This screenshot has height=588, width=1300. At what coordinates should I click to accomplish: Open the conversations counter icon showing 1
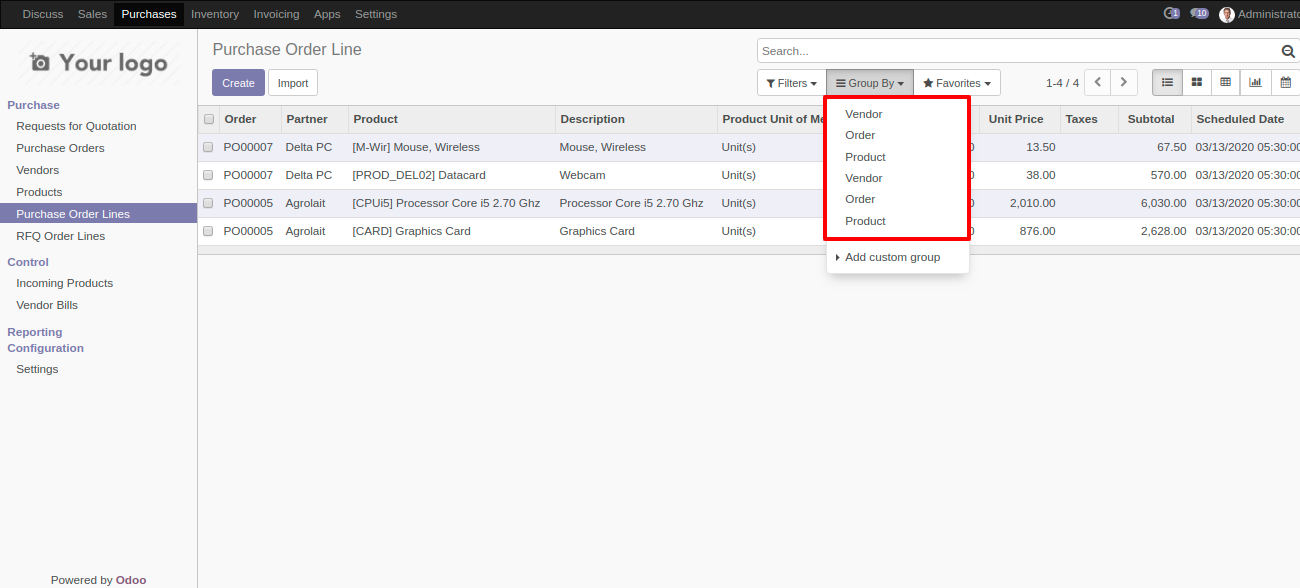1172,14
